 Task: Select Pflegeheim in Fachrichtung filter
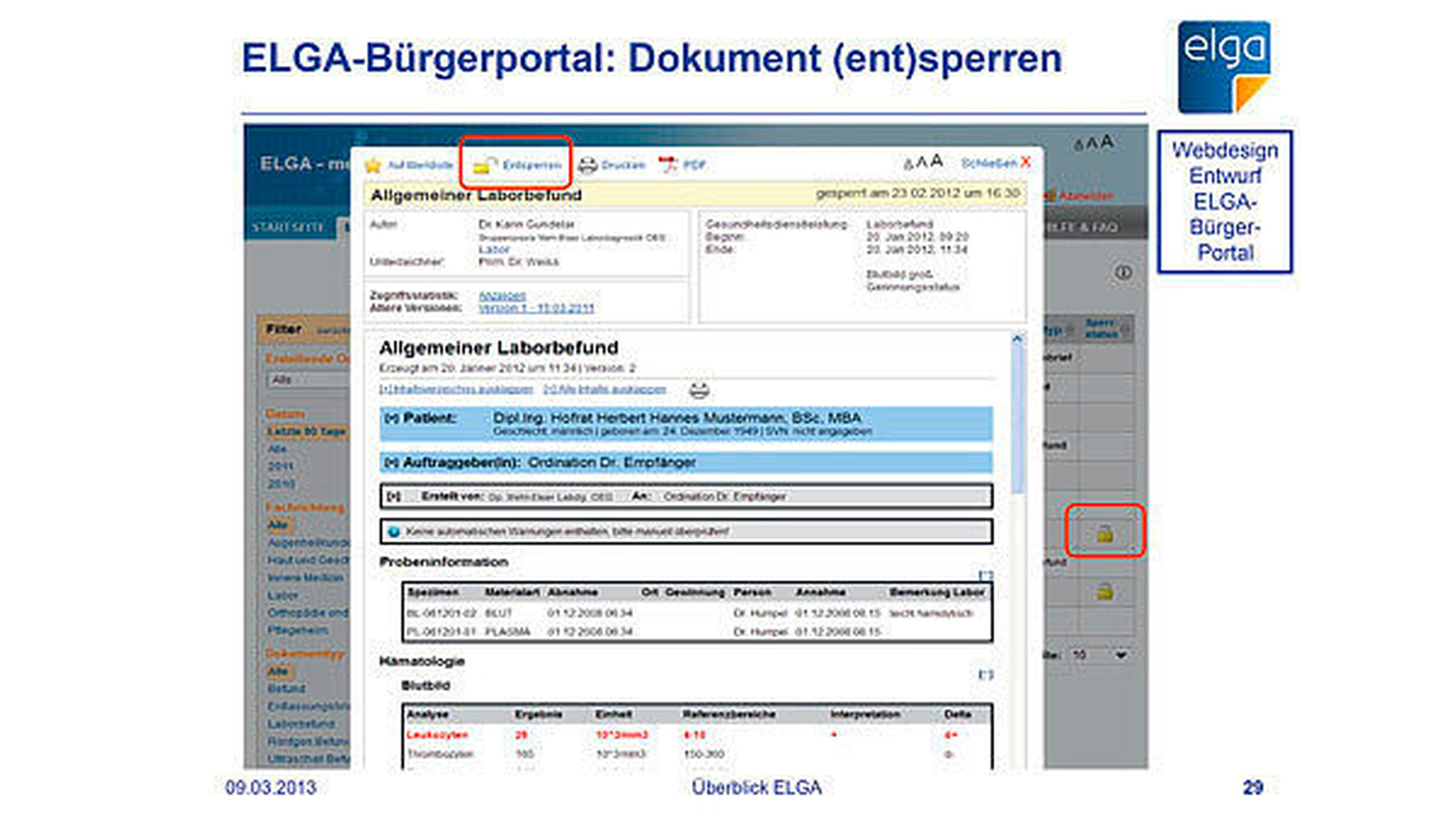(298, 629)
